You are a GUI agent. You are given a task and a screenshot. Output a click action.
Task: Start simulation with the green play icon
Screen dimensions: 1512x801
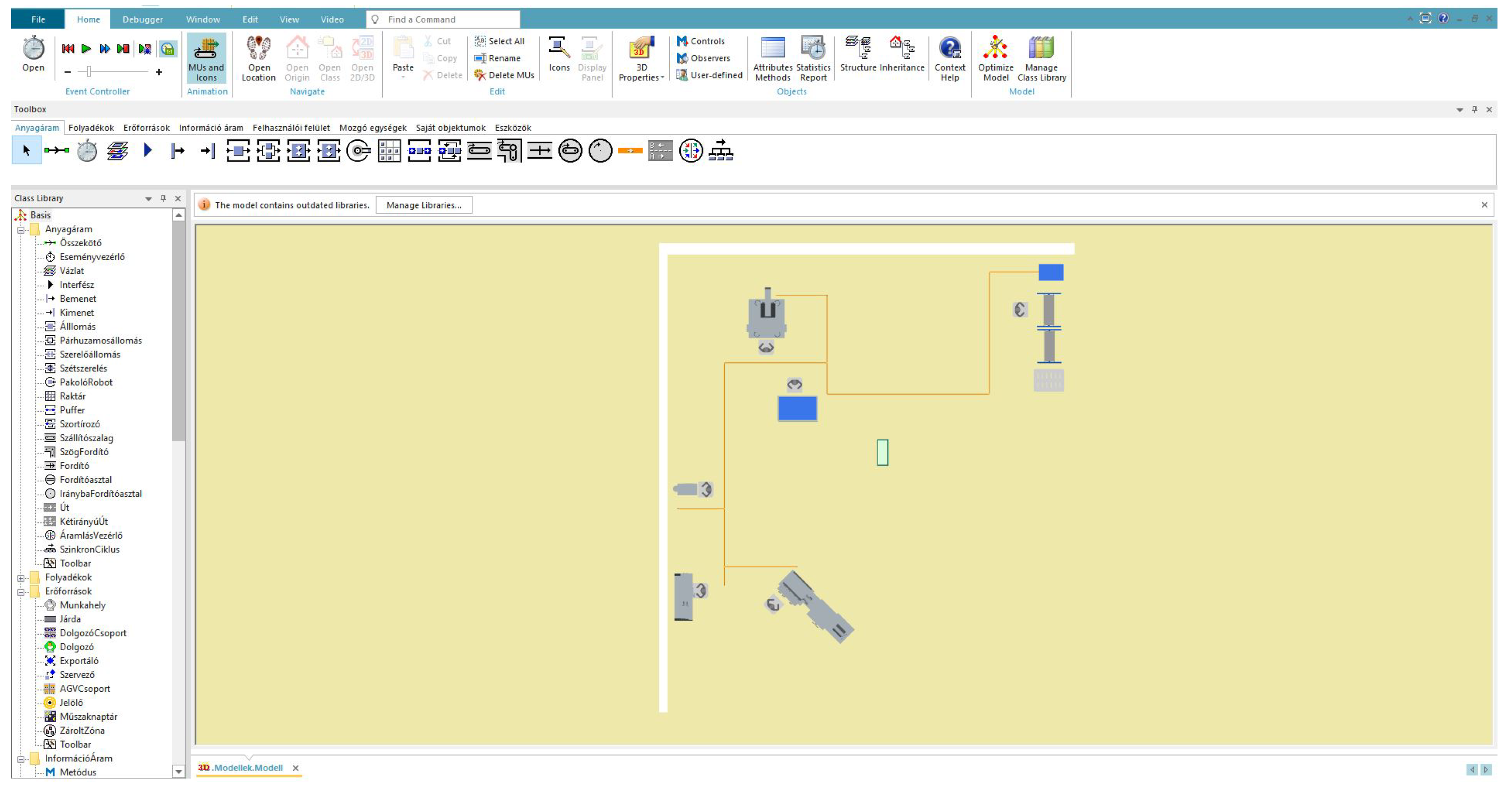(x=86, y=49)
